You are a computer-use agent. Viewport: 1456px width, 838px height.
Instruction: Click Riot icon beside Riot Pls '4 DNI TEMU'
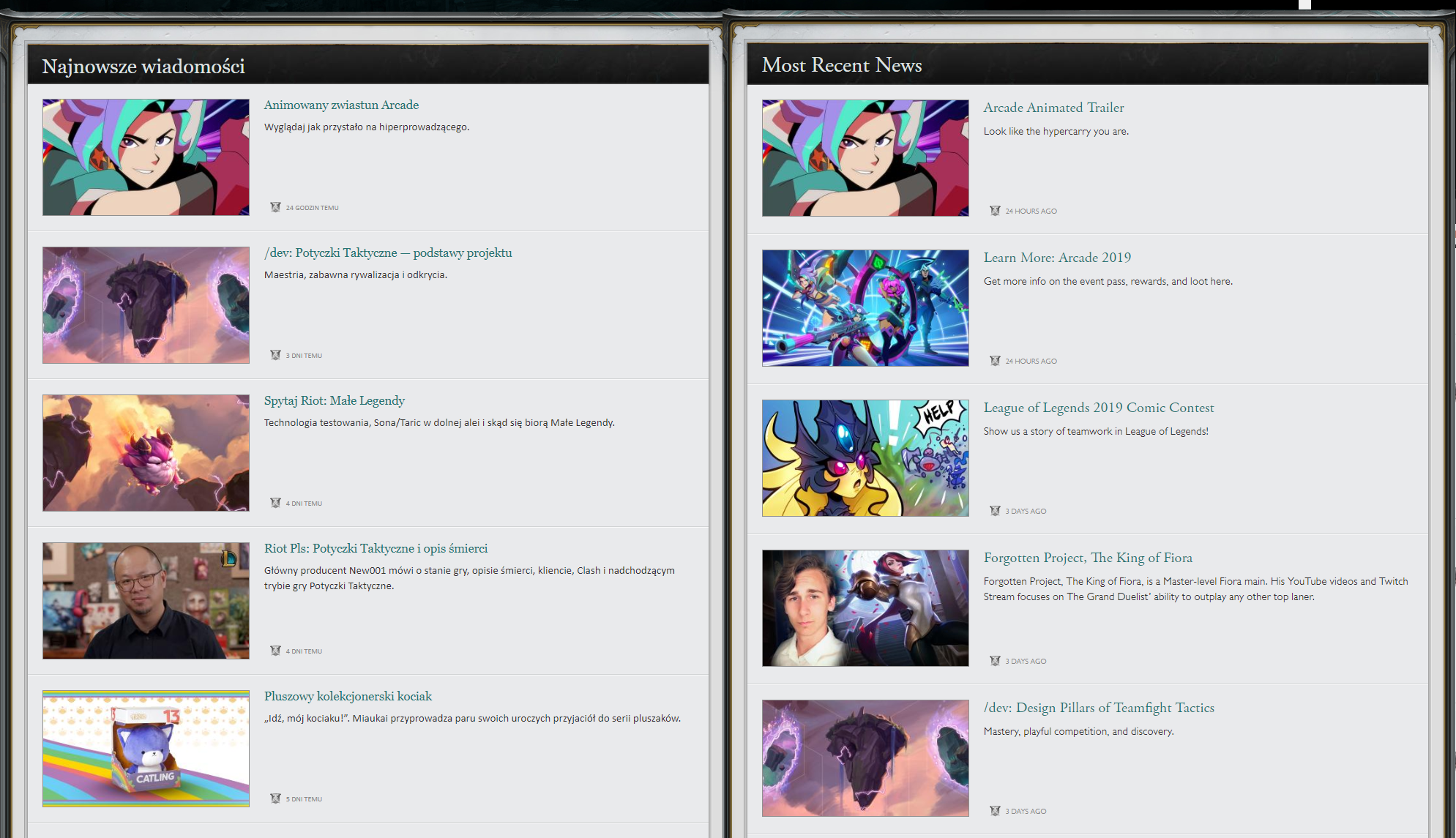click(275, 651)
